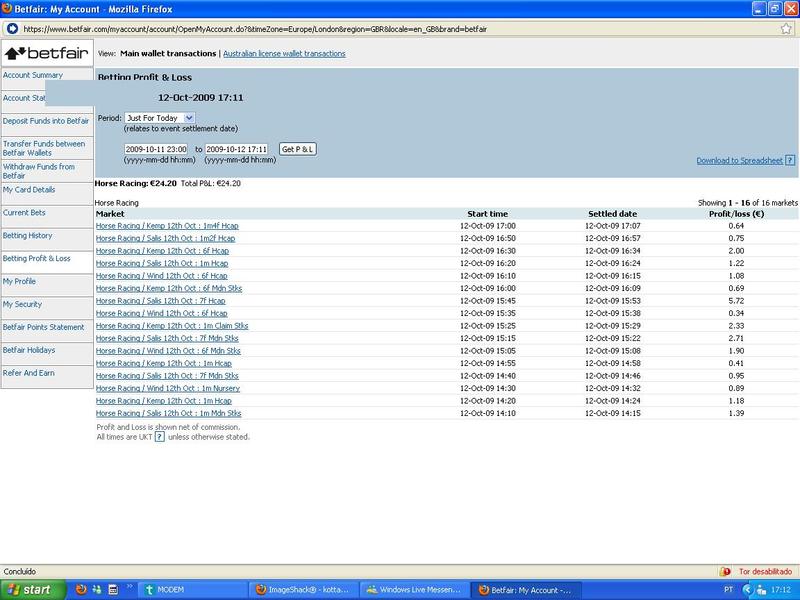Open the Period dropdown showing Just For Today
Screen dimensions: 800x600
[160, 118]
